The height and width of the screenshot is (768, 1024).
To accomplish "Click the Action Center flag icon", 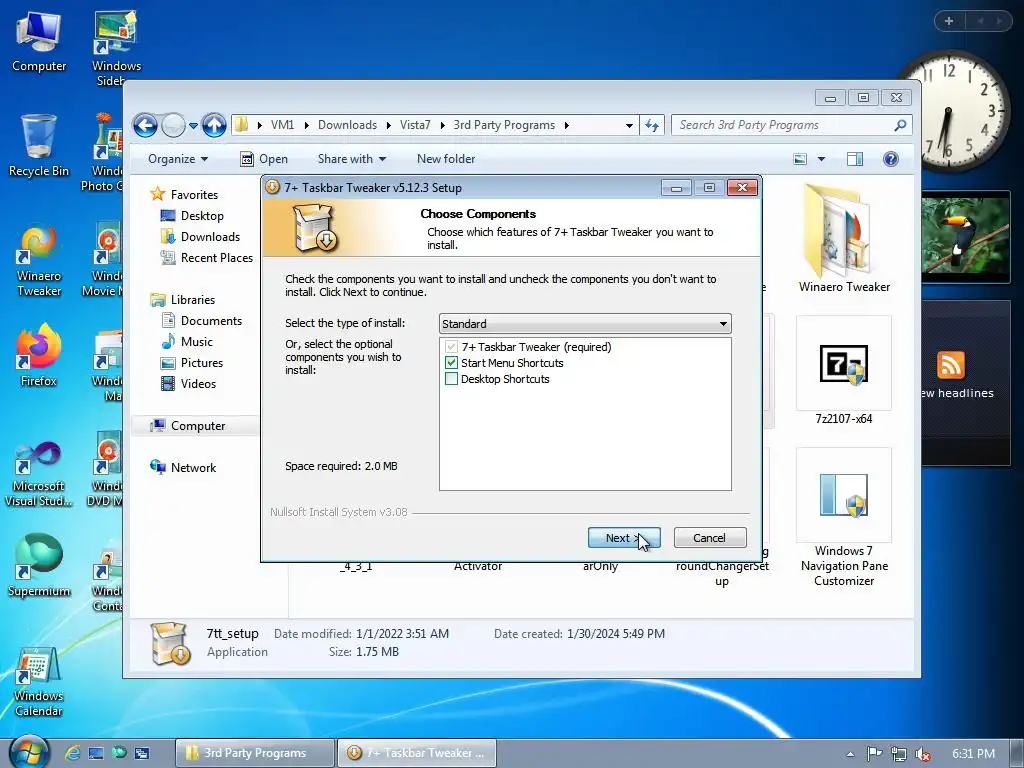I will coord(874,754).
